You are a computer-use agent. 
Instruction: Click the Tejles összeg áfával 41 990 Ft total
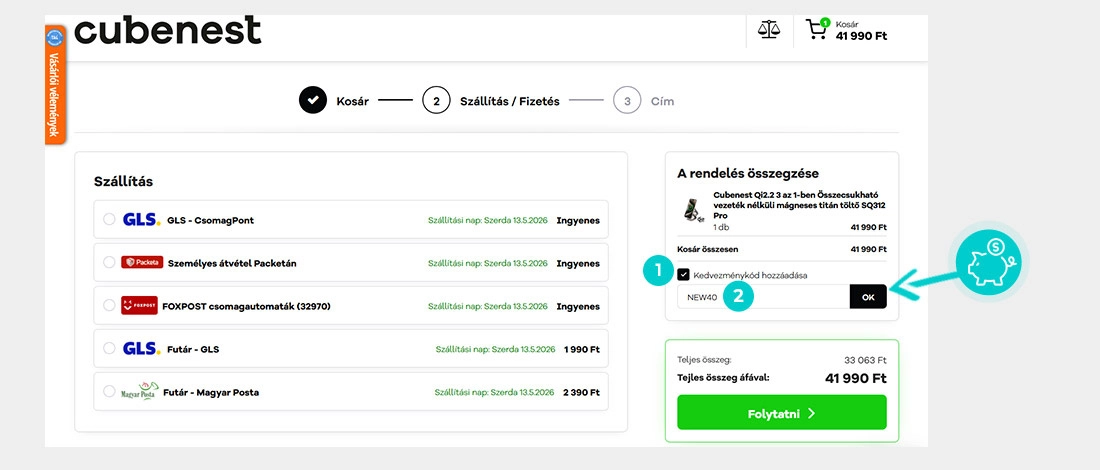(x=856, y=378)
